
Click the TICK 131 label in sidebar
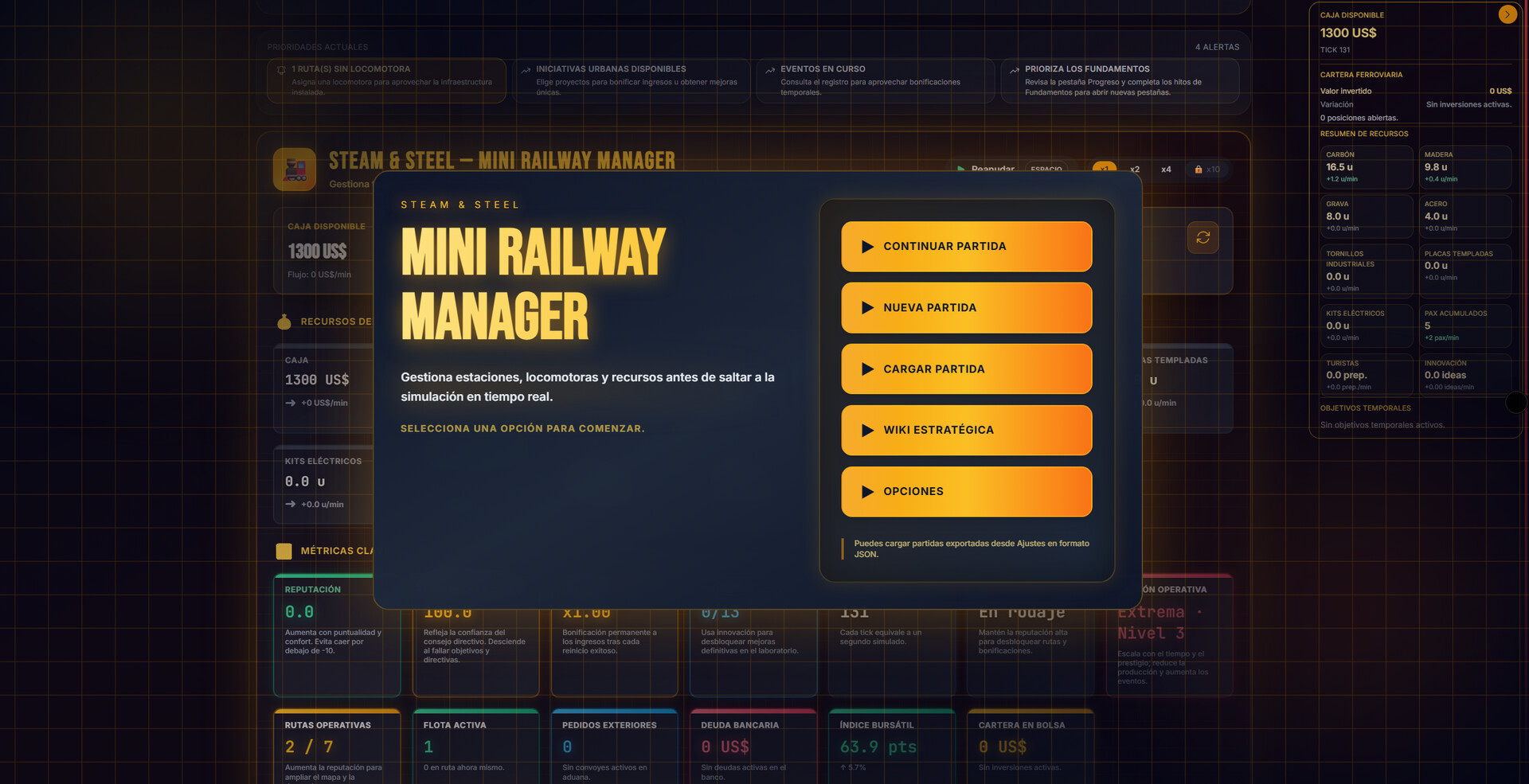click(1335, 50)
